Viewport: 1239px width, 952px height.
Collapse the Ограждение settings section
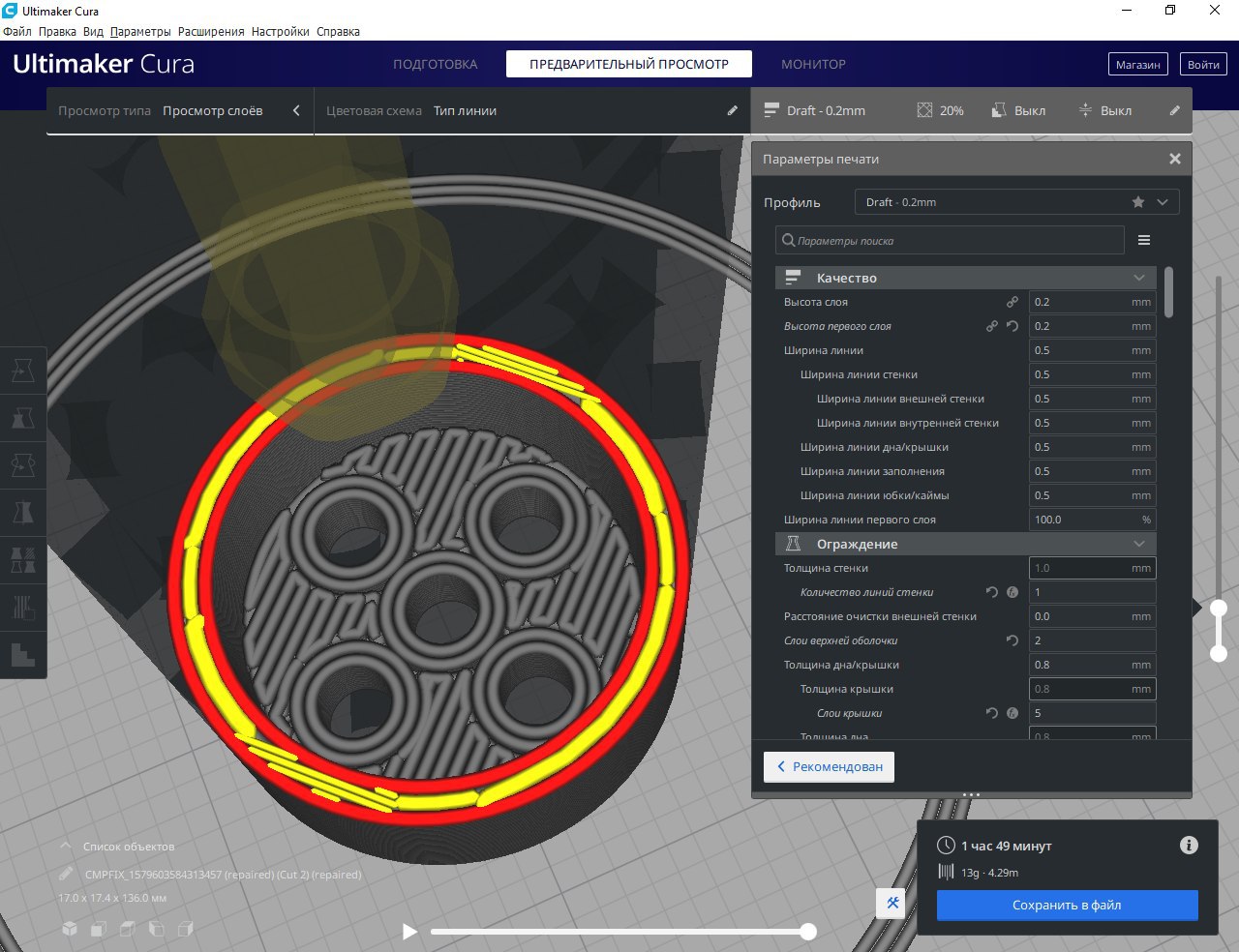pyautogui.click(x=966, y=544)
